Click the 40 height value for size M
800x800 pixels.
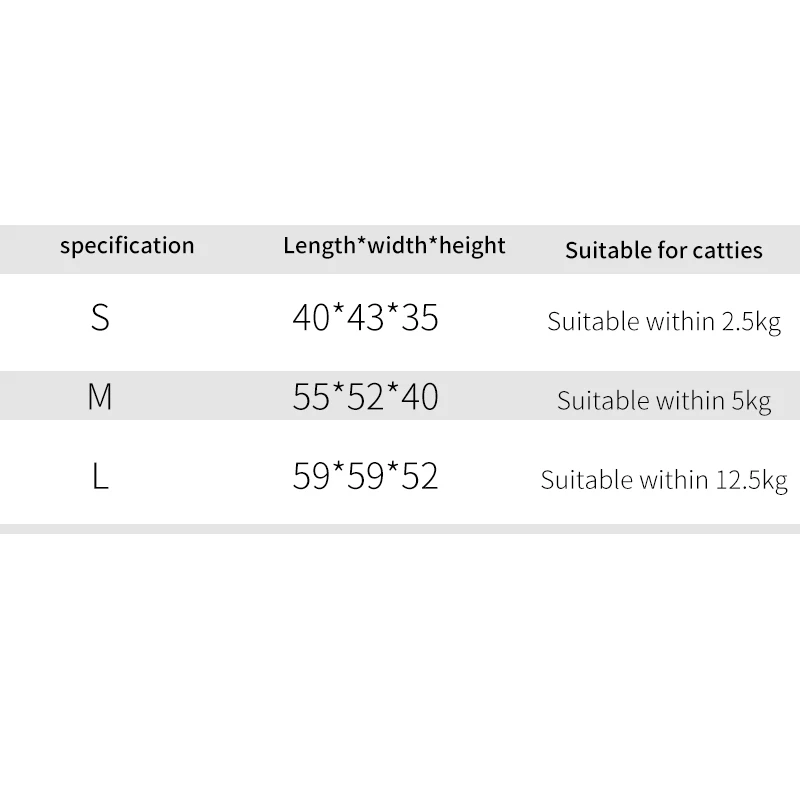click(419, 398)
